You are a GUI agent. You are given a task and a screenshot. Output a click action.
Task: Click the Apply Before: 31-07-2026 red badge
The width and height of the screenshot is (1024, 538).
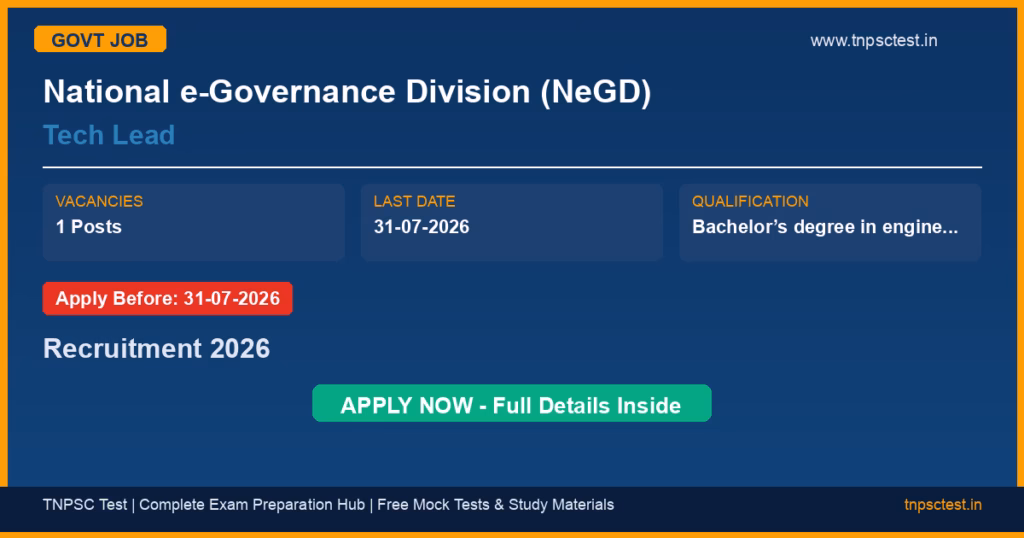[x=168, y=298]
